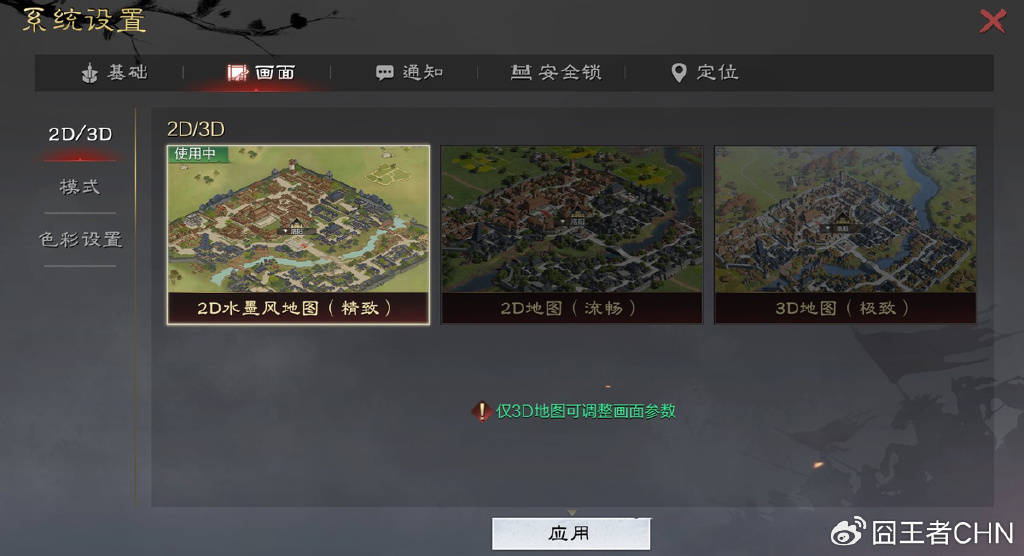Click the 3D map preview thumbnail image

pyautogui.click(x=845, y=219)
